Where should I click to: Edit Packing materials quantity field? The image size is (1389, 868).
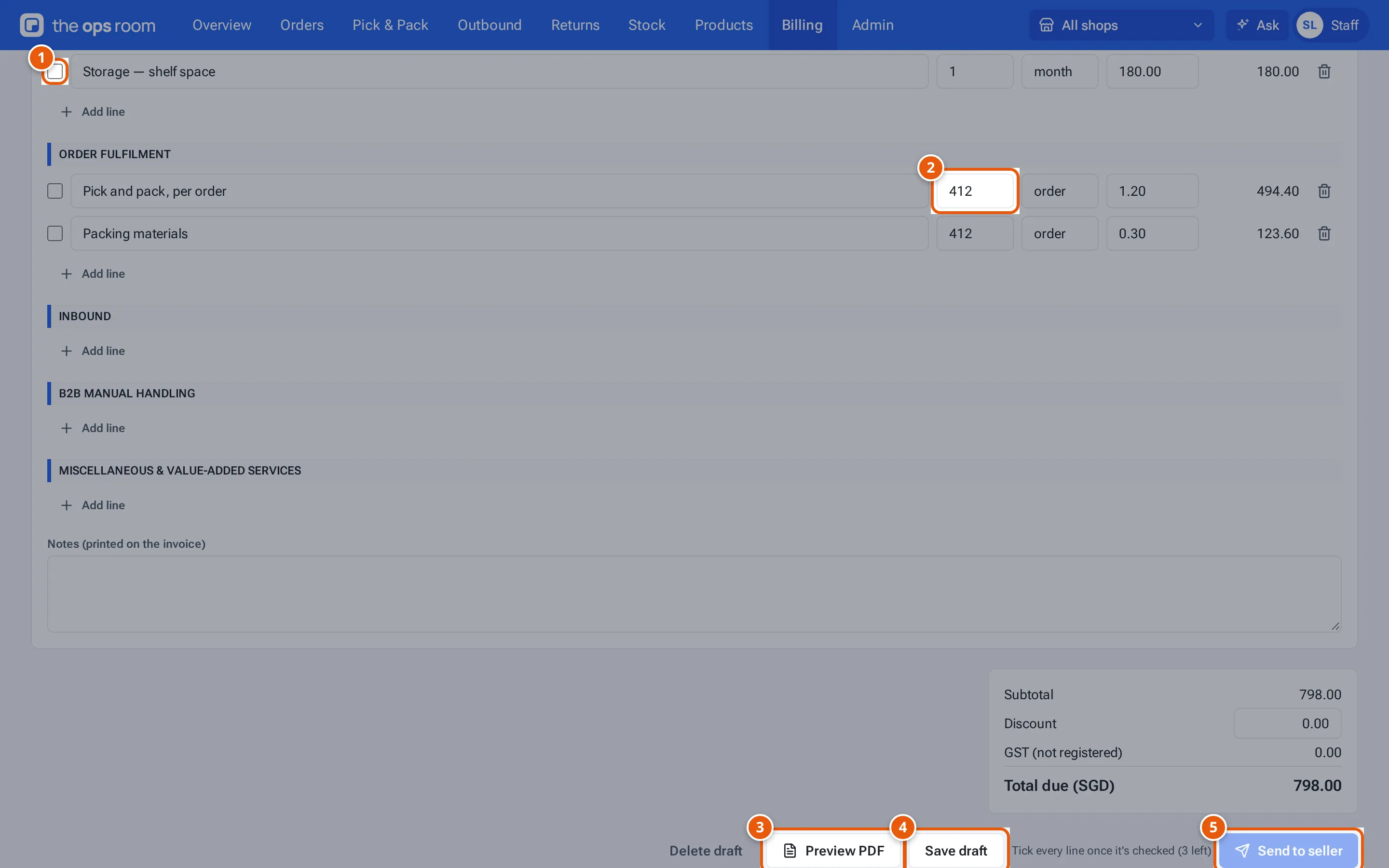(x=975, y=234)
